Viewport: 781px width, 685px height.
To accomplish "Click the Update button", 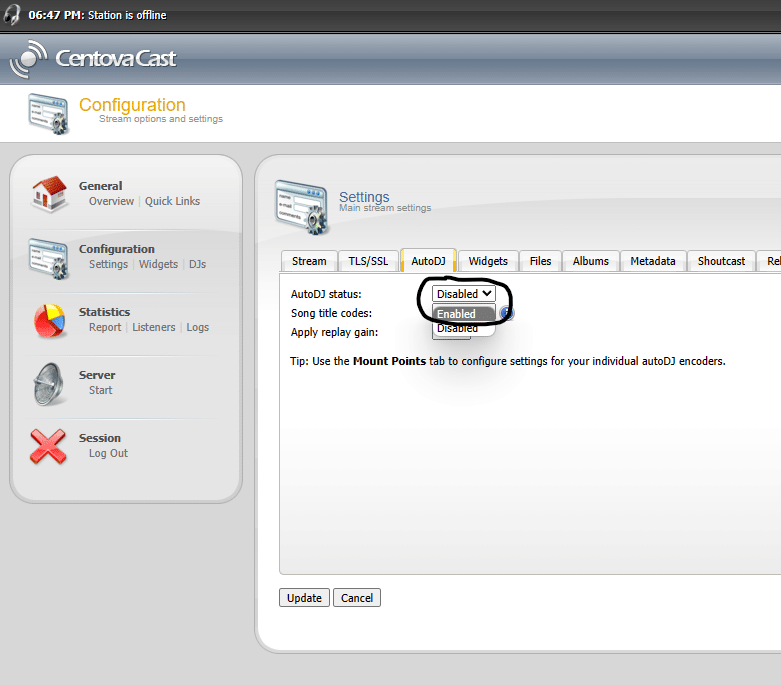I will tap(304, 598).
